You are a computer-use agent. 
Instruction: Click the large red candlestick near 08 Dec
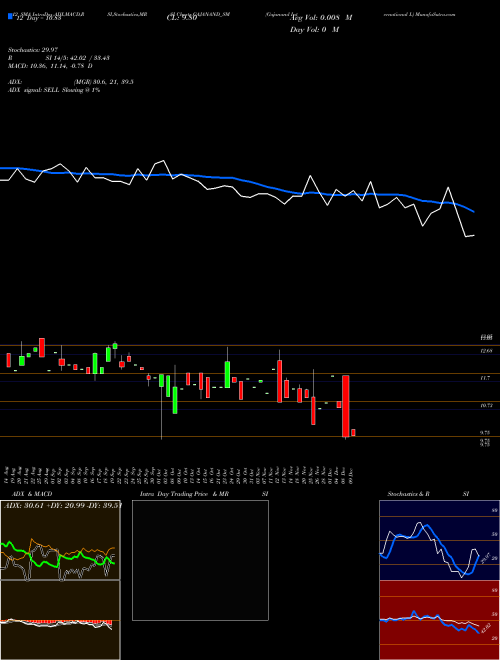coord(346,406)
